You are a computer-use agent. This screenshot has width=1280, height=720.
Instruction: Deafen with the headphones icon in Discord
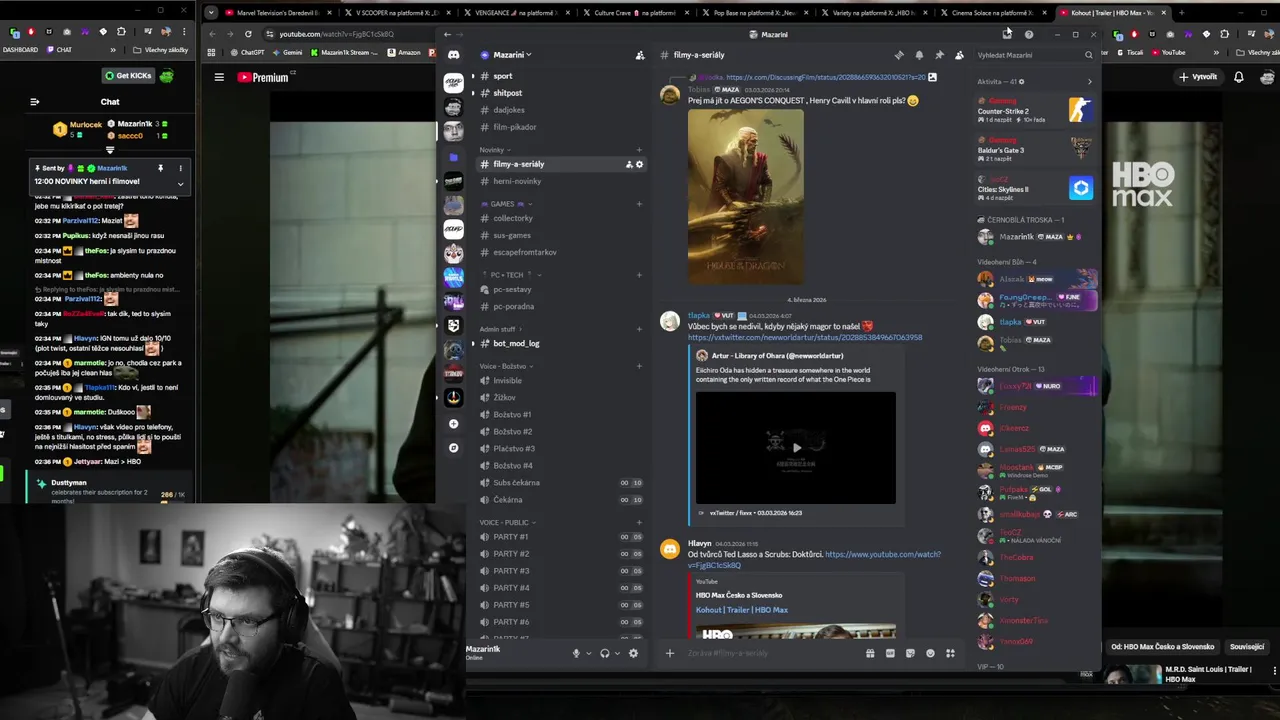(604, 653)
